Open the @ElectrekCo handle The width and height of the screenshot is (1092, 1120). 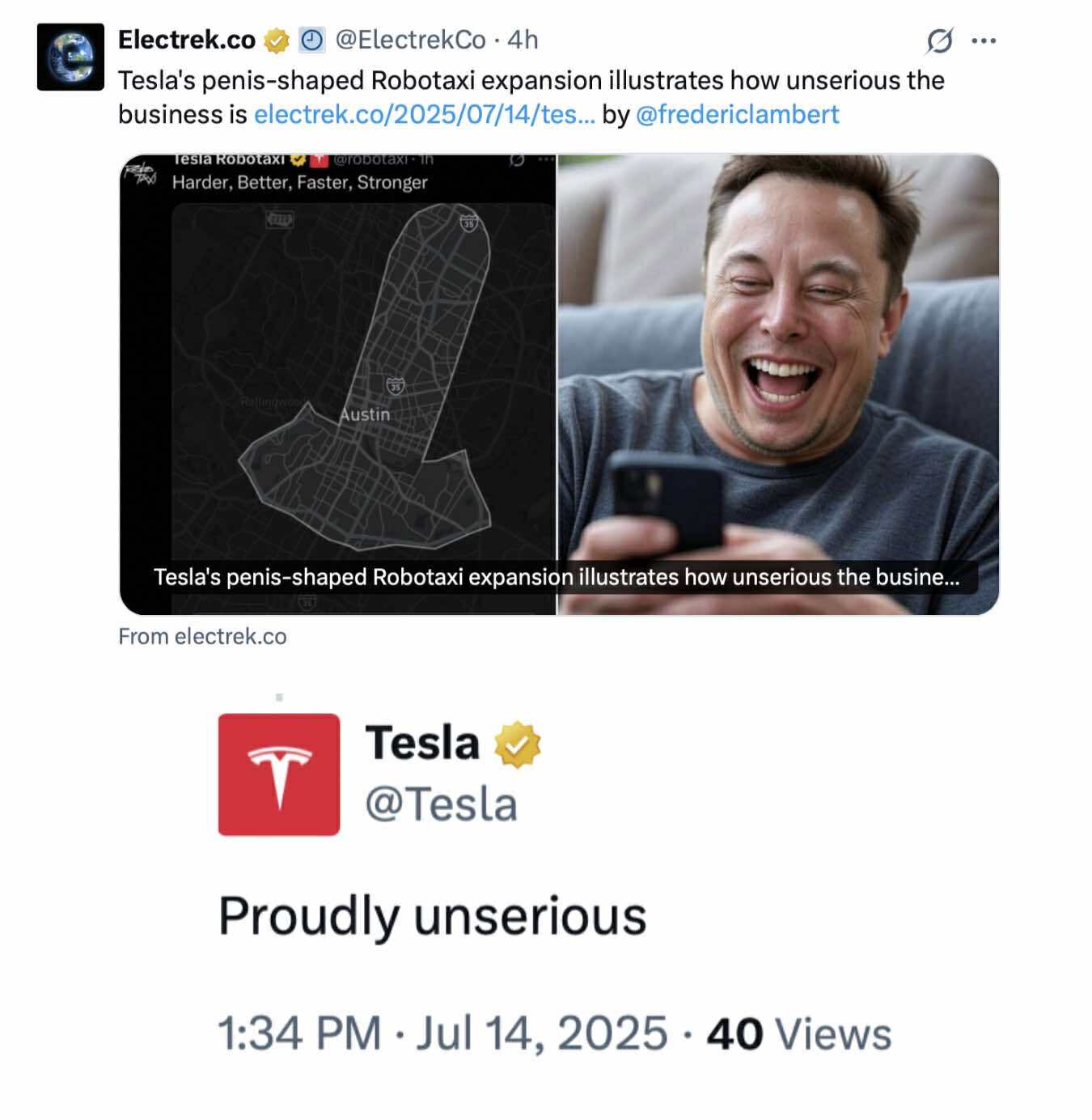coord(410,40)
